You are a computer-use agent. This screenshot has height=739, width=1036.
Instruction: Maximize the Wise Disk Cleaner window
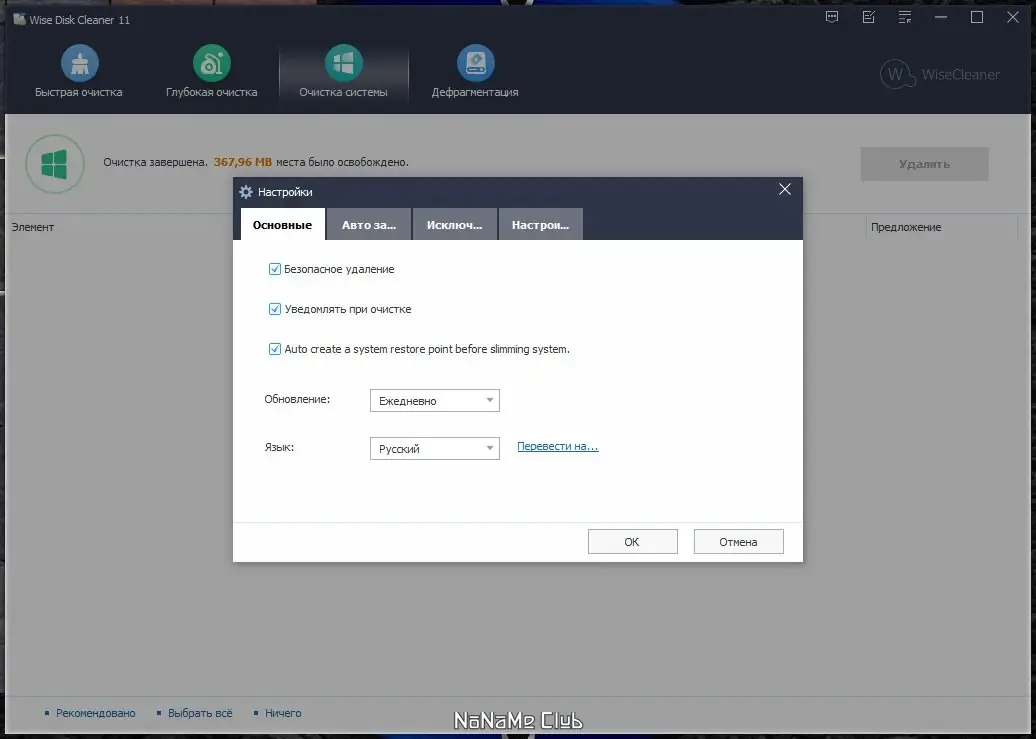(977, 18)
